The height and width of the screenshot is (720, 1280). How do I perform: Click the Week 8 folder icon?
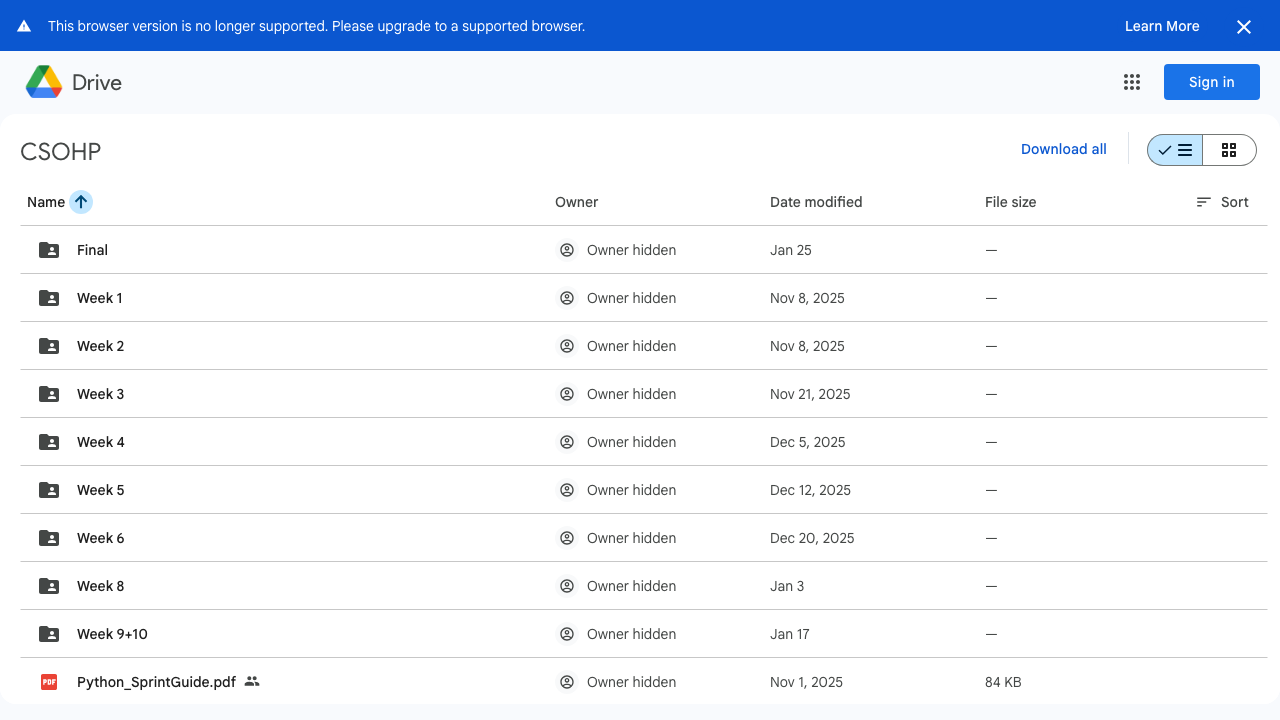tap(48, 586)
